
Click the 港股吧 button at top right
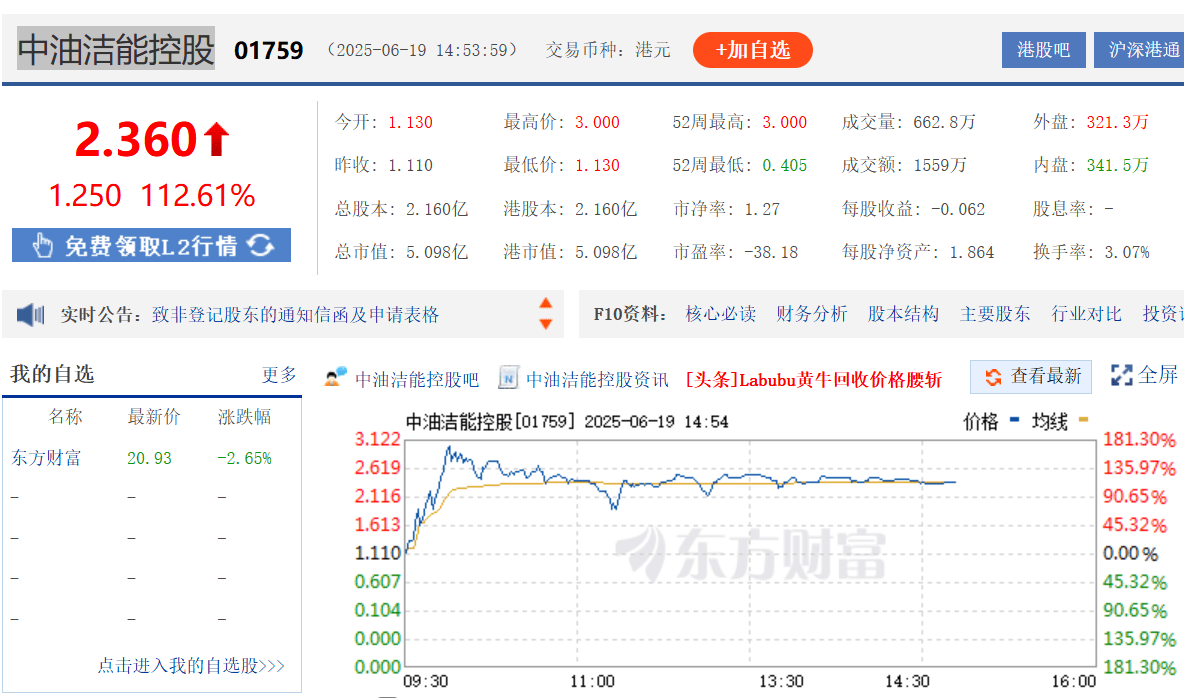click(1043, 49)
